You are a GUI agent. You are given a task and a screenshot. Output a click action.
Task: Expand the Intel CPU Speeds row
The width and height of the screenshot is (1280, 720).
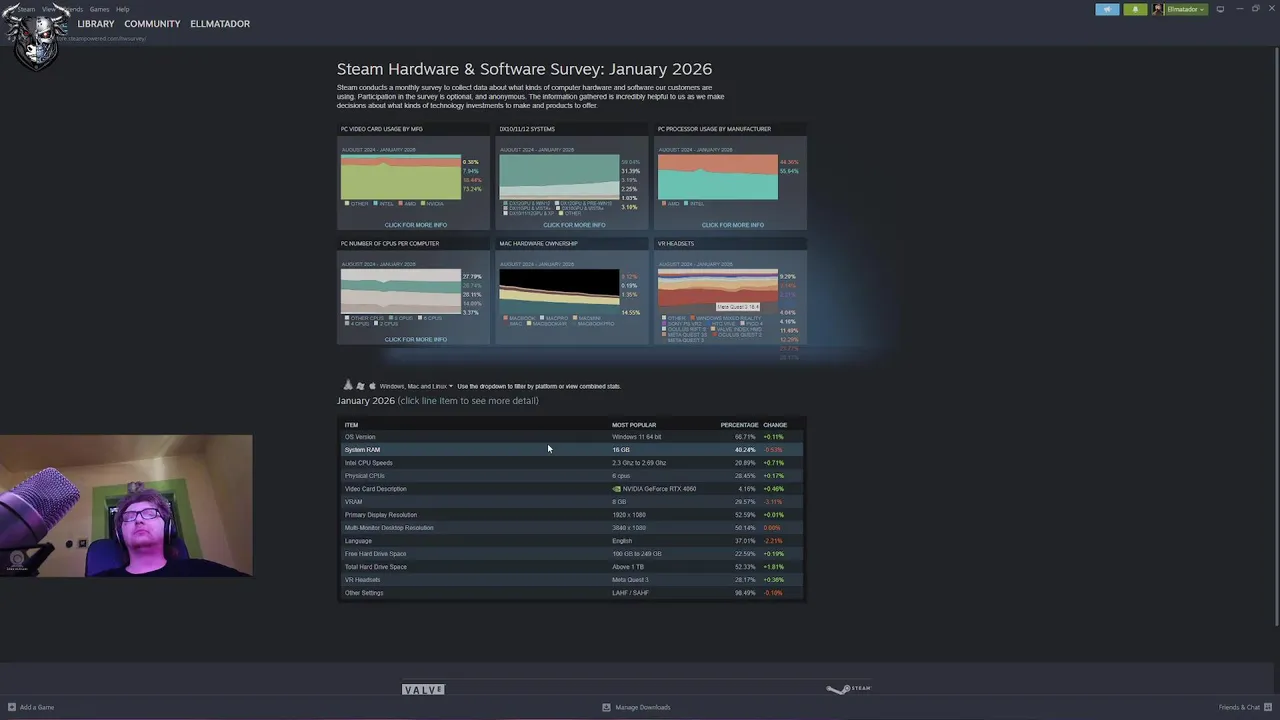tap(571, 463)
